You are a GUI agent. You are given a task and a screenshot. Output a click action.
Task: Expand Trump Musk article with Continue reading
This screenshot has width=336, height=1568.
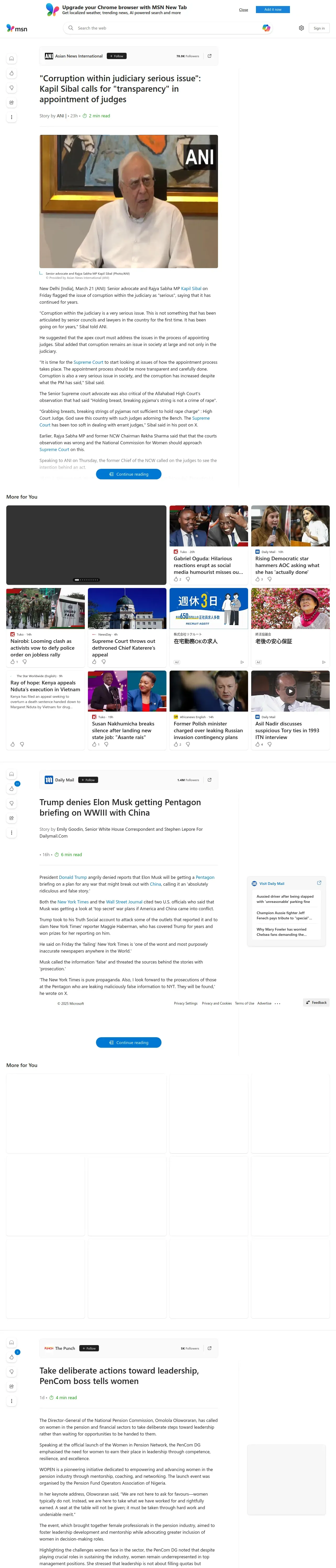[129, 1043]
